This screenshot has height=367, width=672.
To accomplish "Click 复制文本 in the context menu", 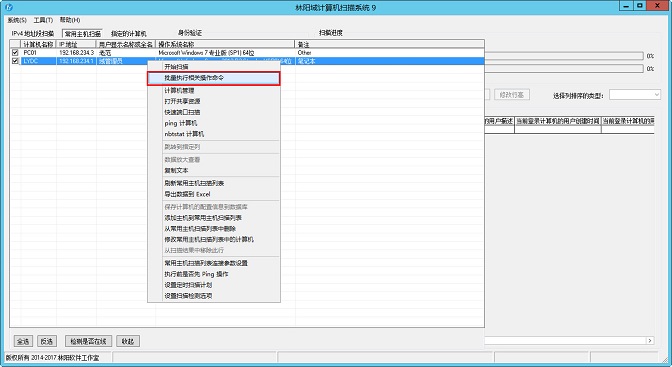I will click(x=176, y=170).
